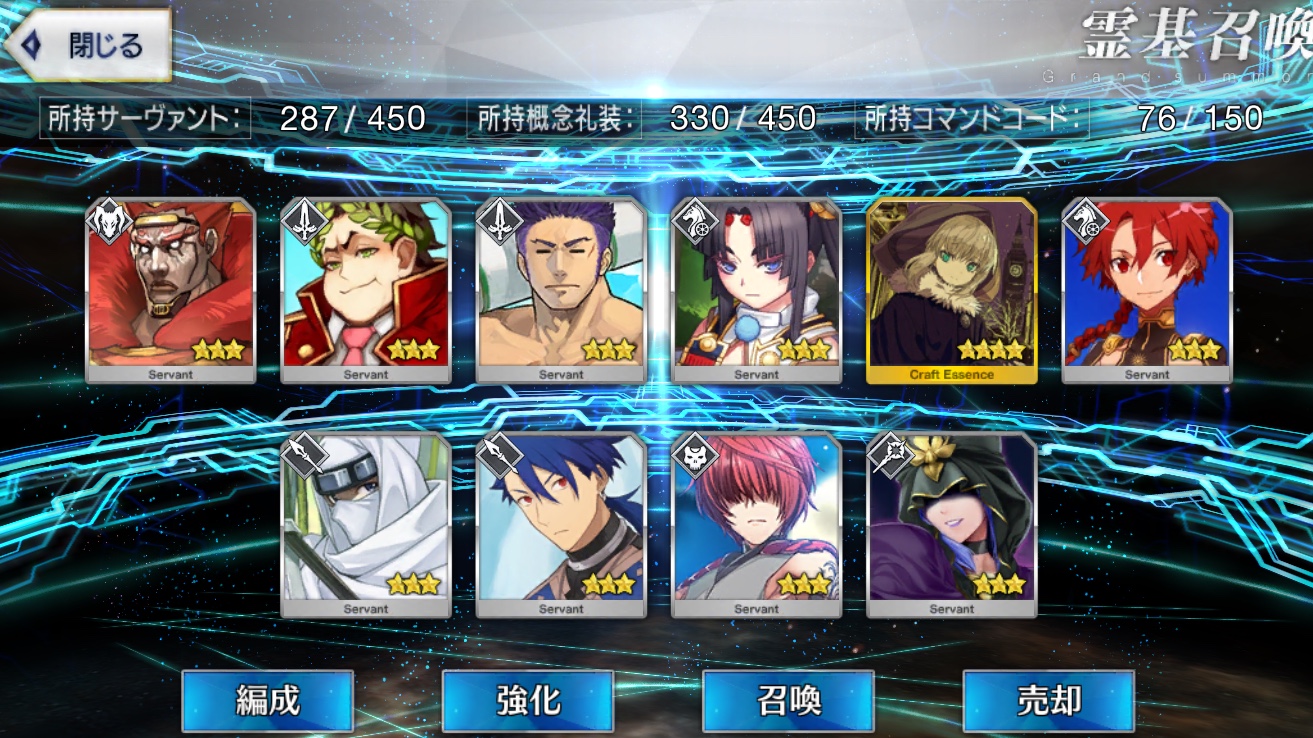Open the laurel-wreathed Saber servant card
Viewport: 1313px width, 738px height.
pyautogui.click(x=365, y=291)
